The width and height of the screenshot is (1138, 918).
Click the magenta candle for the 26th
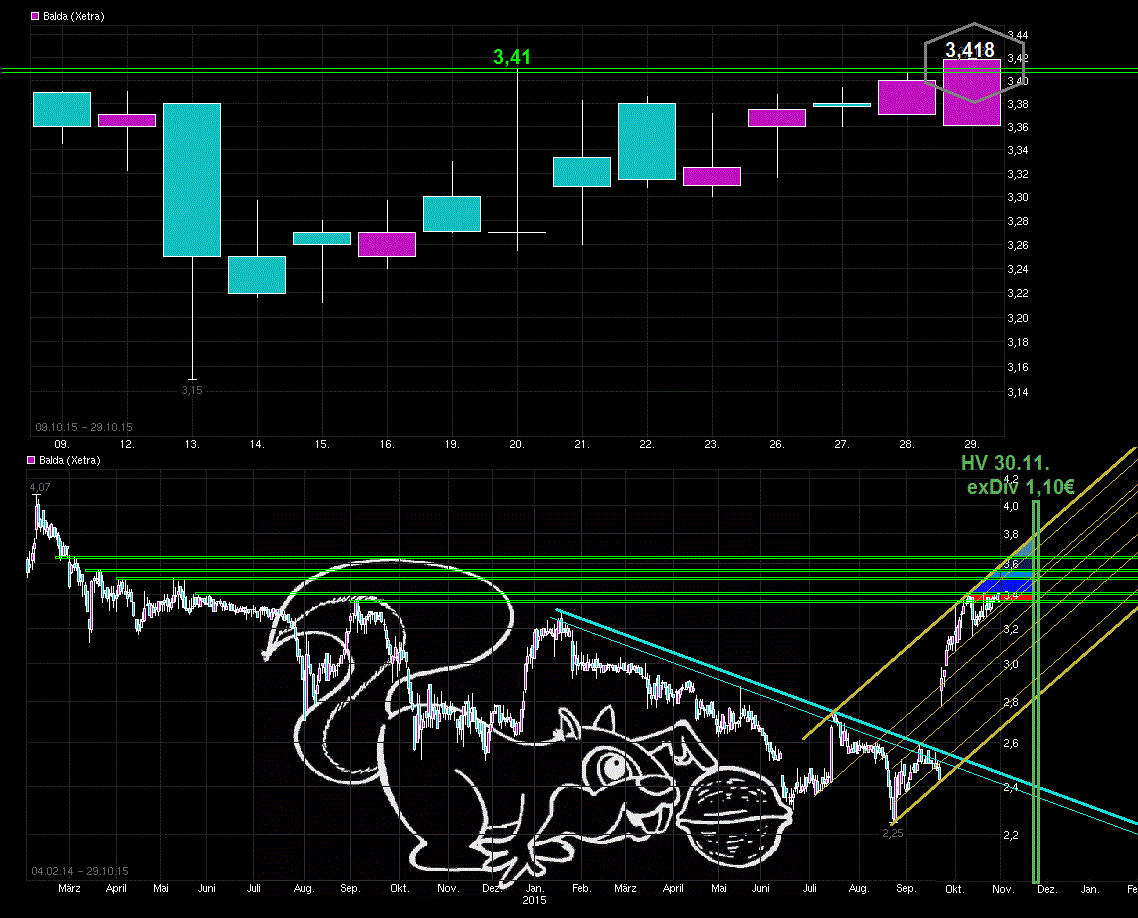[777, 118]
